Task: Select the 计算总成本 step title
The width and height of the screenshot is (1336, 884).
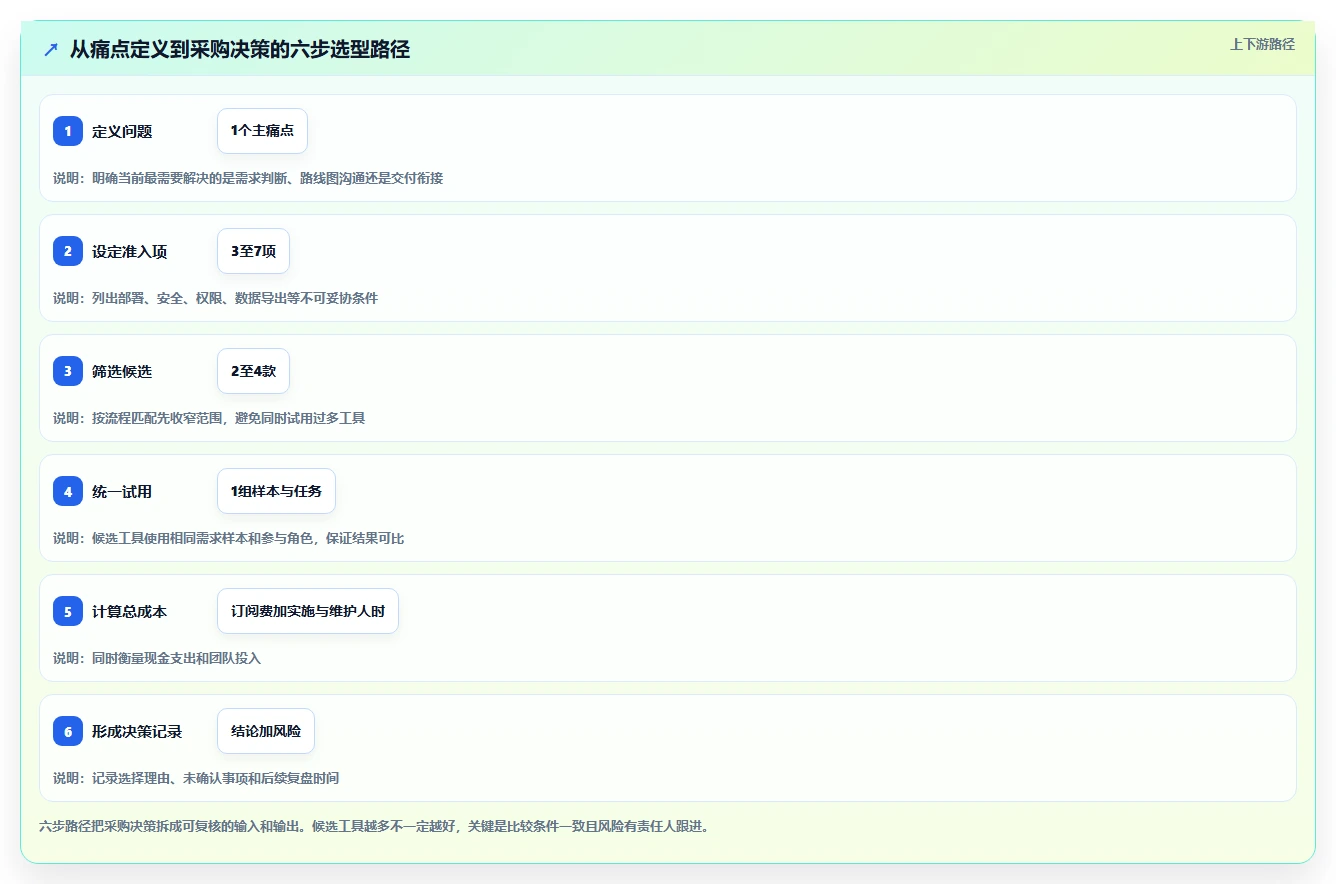Action: [130, 611]
